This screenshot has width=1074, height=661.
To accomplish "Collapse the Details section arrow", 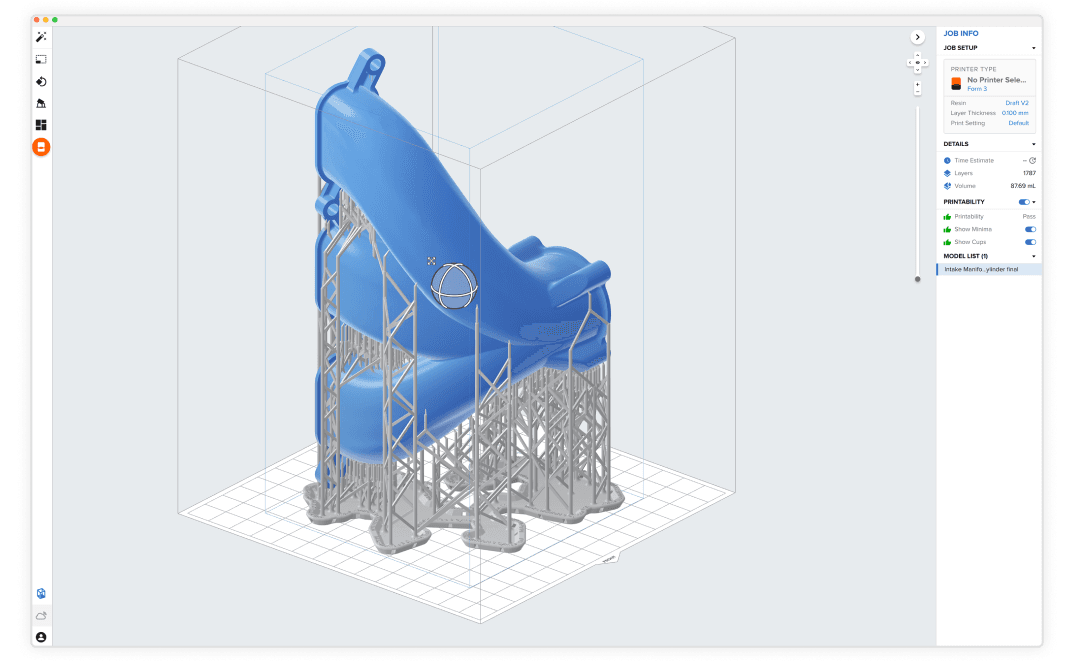I will click(1034, 144).
